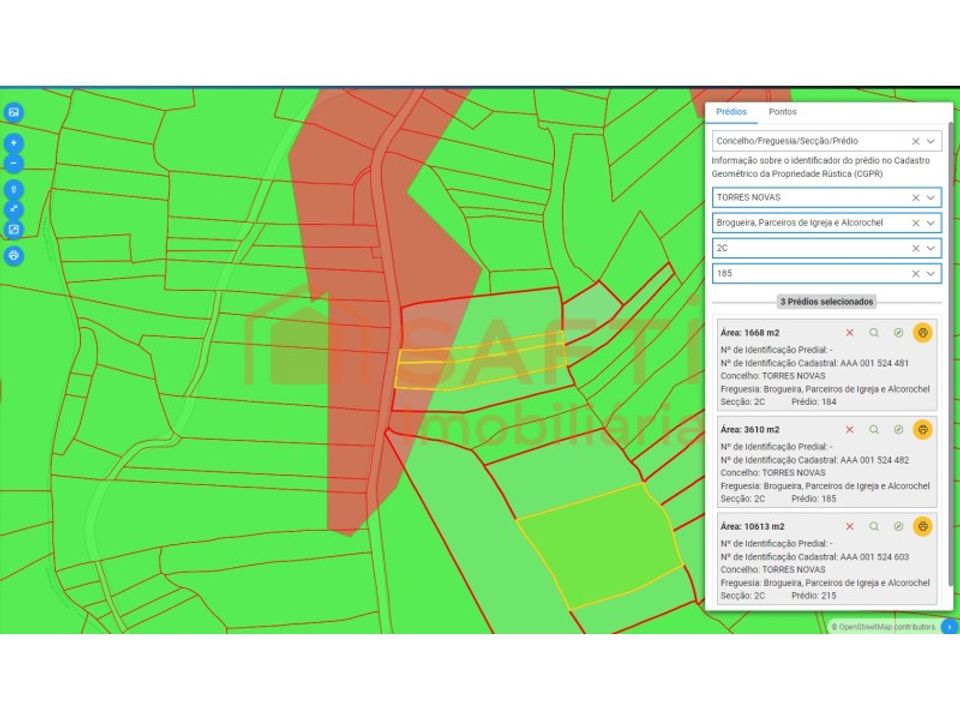
Task: Zoom to the 1668 m2 parcel
Action: 874,332
